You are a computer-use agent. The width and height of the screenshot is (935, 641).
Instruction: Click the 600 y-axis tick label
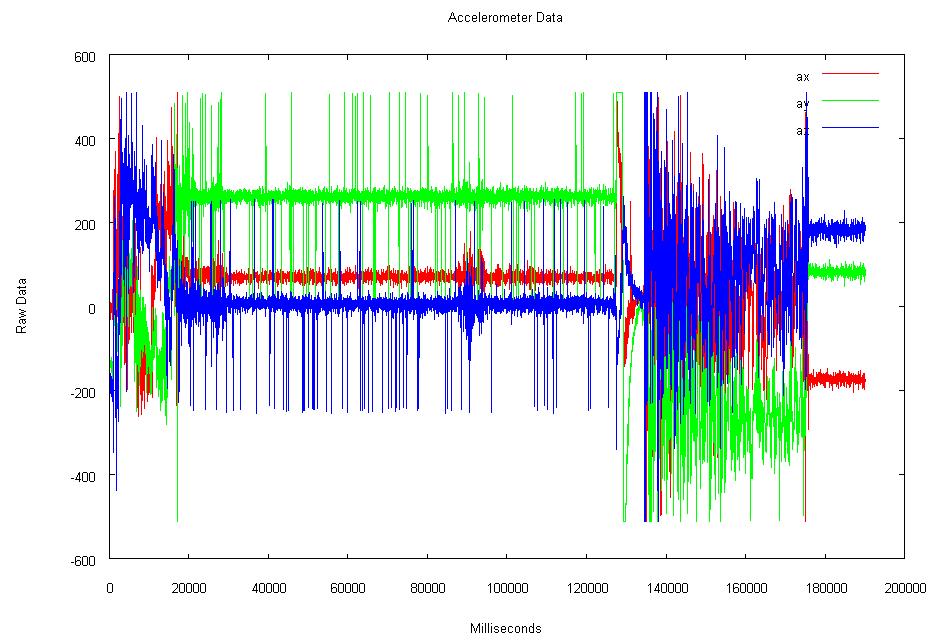[85, 57]
